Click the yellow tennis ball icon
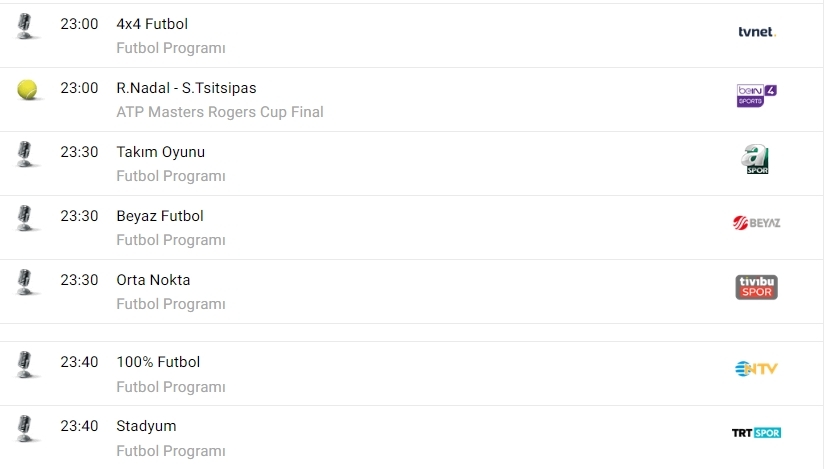 click(x=27, y=90)
